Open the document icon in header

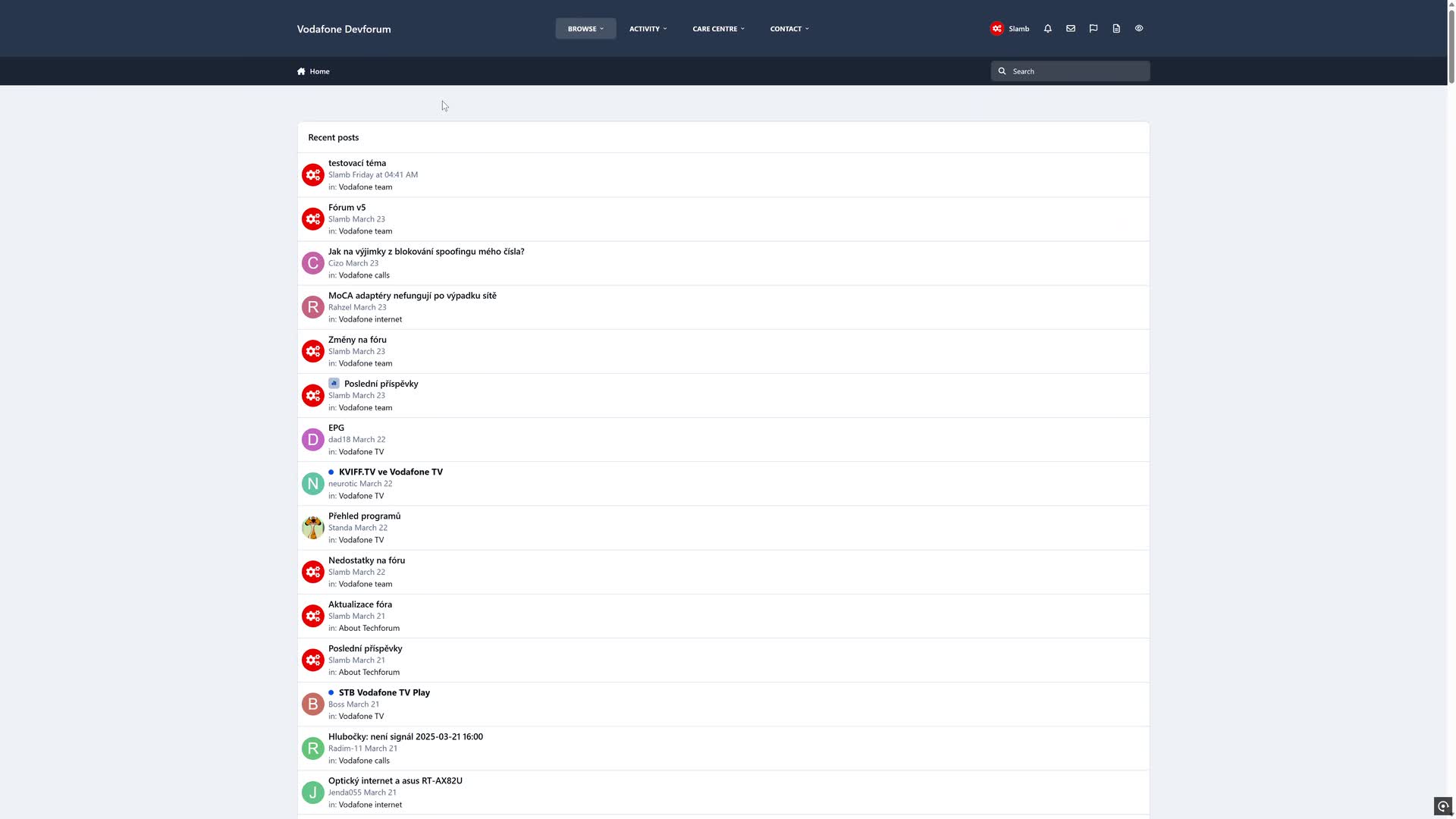[1116, 28]
